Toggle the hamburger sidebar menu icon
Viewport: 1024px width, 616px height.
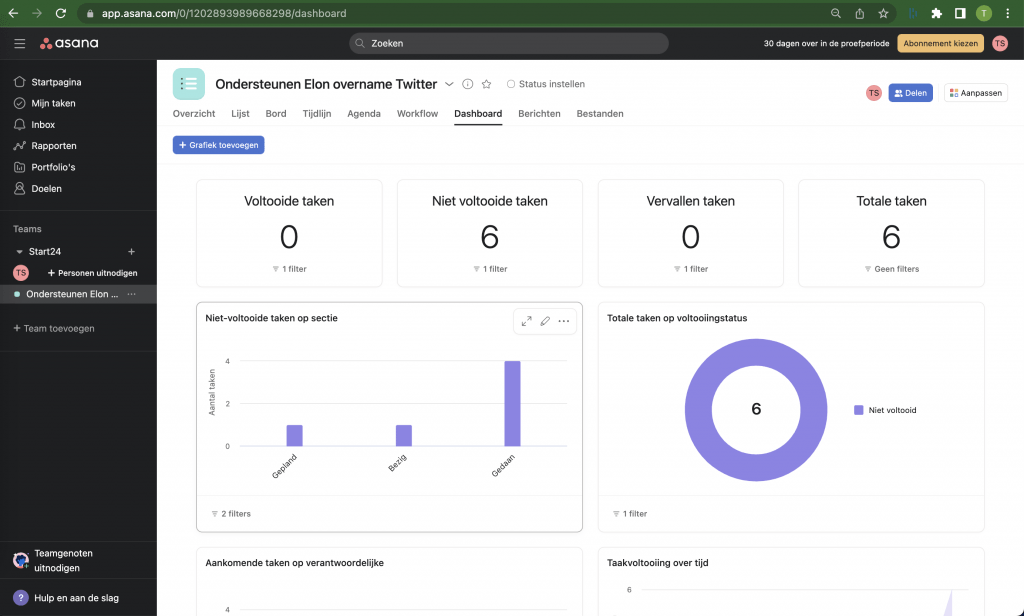click(x=20, y=44)
